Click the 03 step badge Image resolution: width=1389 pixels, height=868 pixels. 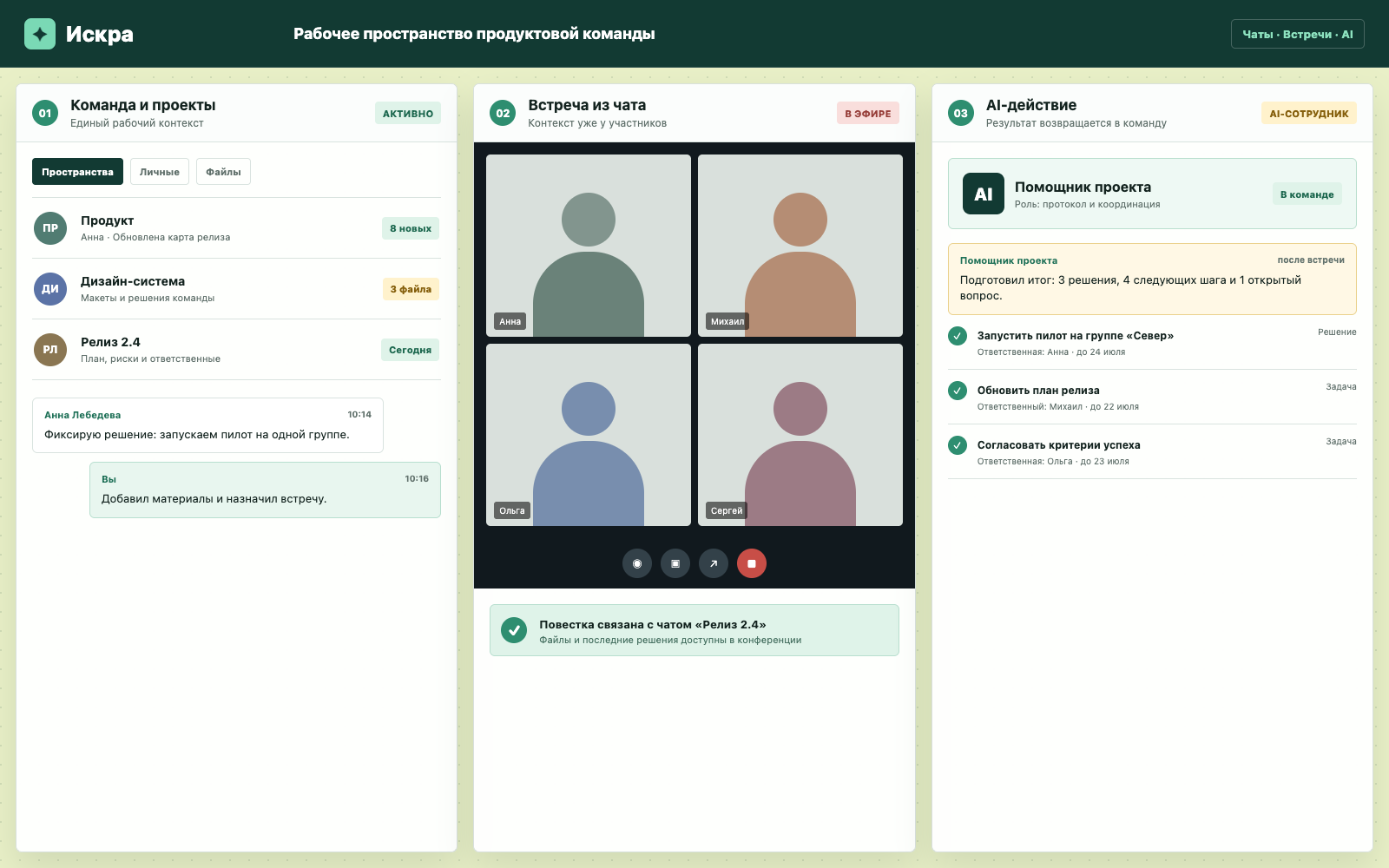tap(961, 113)
